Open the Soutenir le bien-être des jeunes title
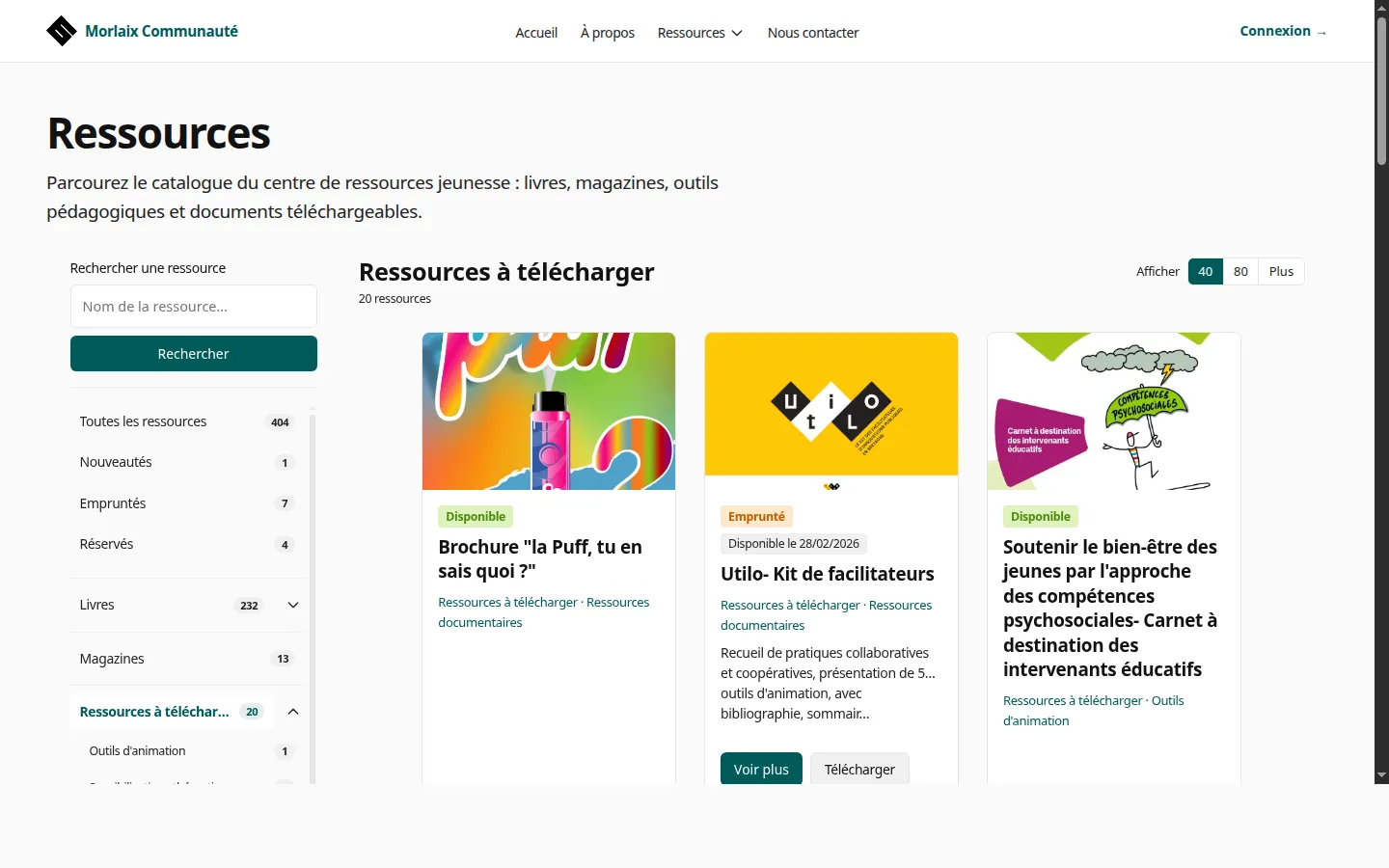 tap(1110, 609)
